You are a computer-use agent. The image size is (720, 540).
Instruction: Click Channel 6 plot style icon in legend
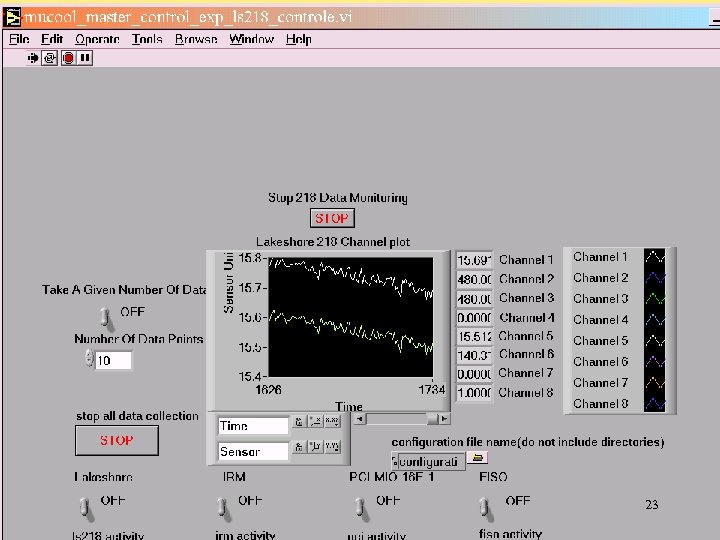click(655, 362)
